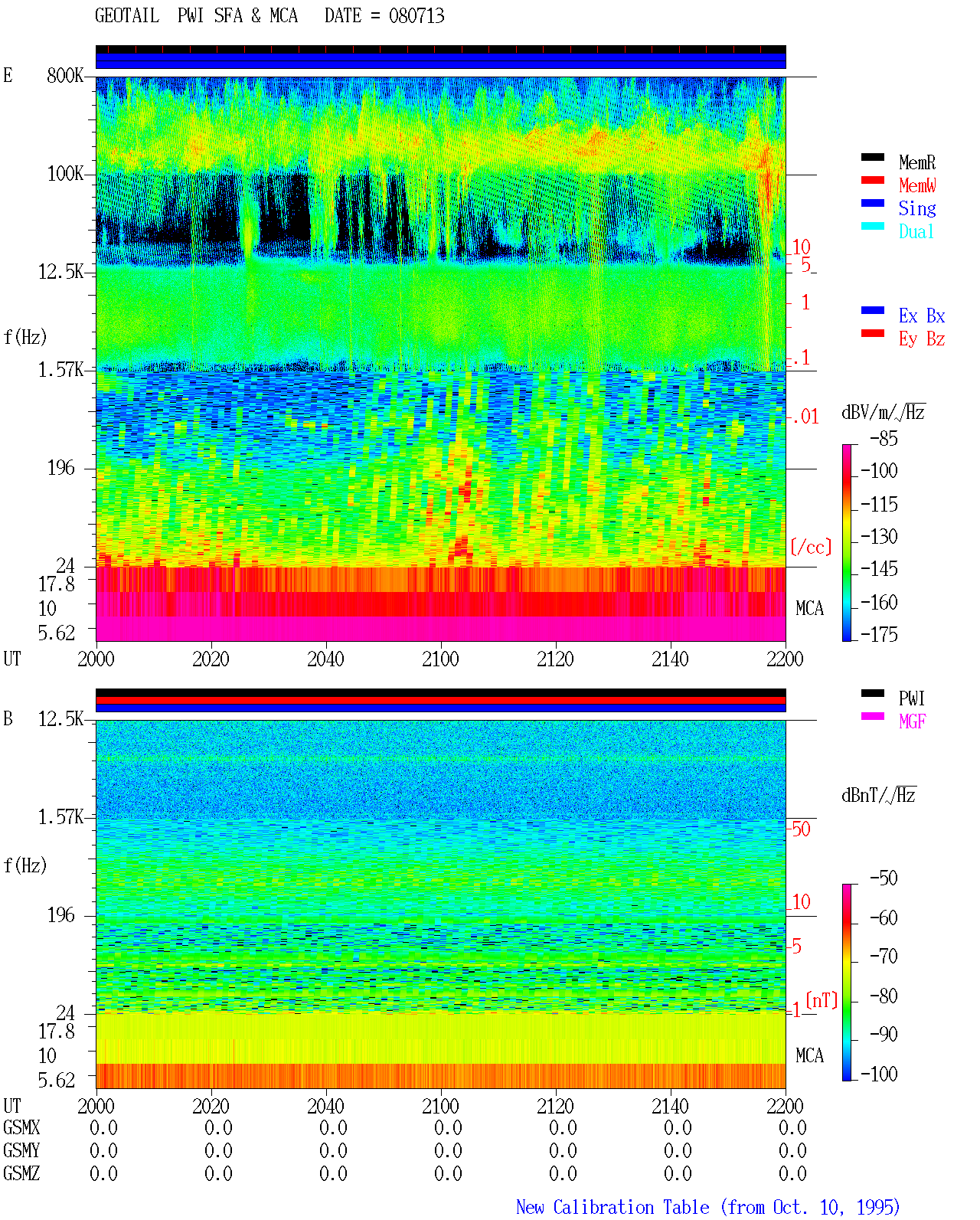The image size is (980, 1220).
Task: Click the dBnT/√Hz unit label
Action: click(x=879, y=795)
